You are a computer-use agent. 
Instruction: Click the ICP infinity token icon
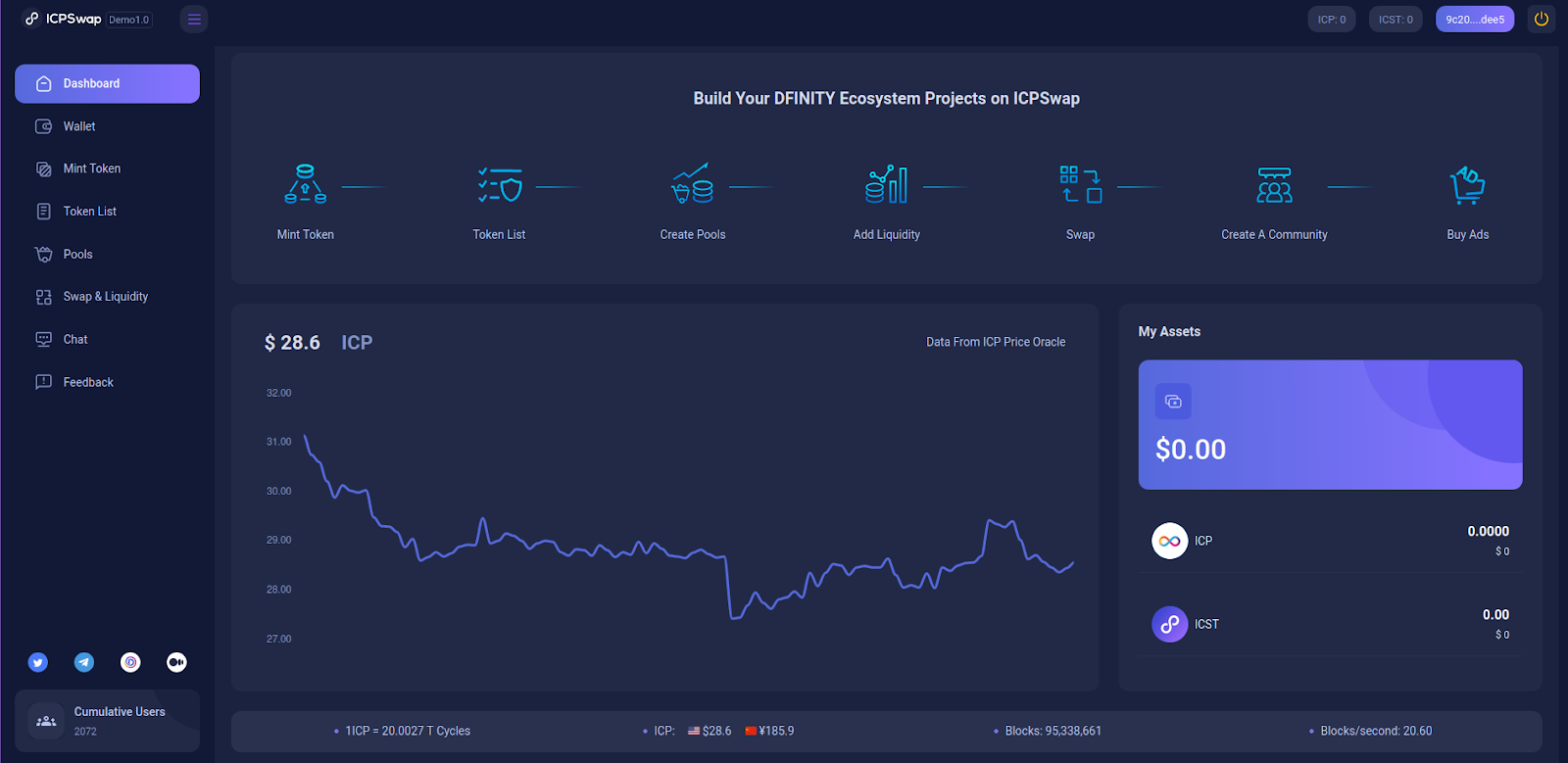tap(1170, 541)
